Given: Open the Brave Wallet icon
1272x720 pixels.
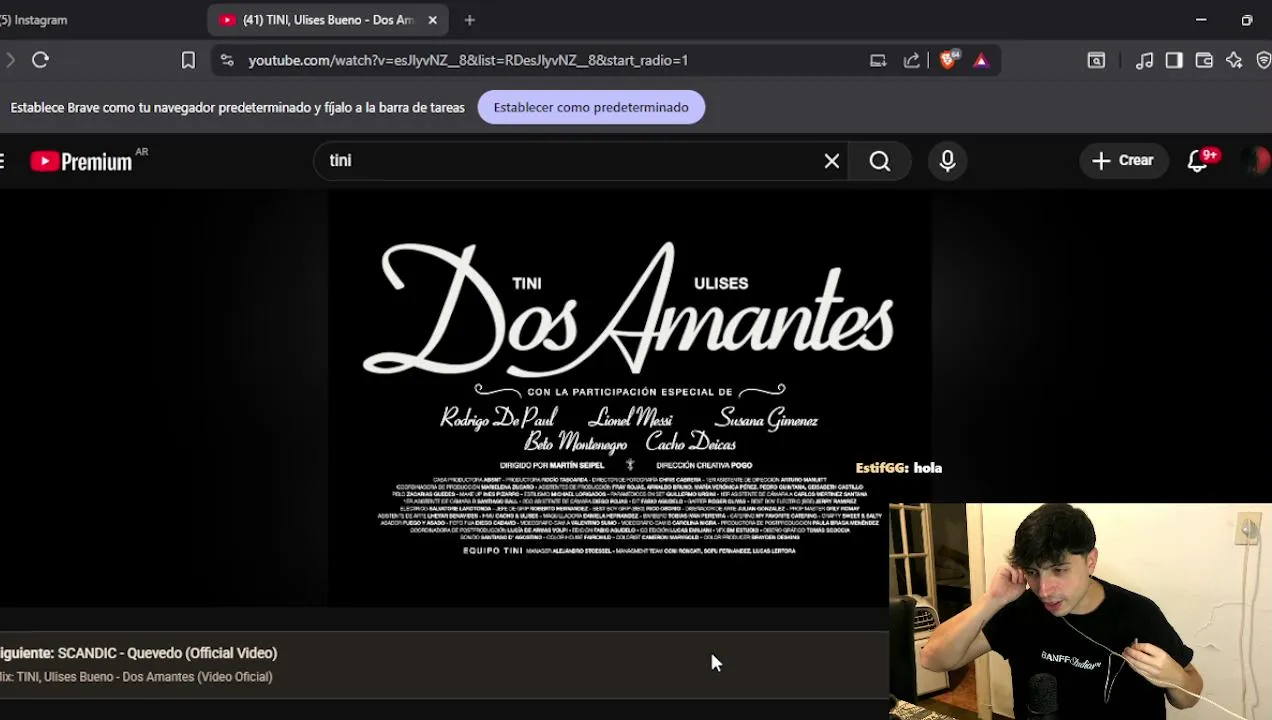Looking at the screenshot, I should pyautogui.click(x=1204, y=60).
